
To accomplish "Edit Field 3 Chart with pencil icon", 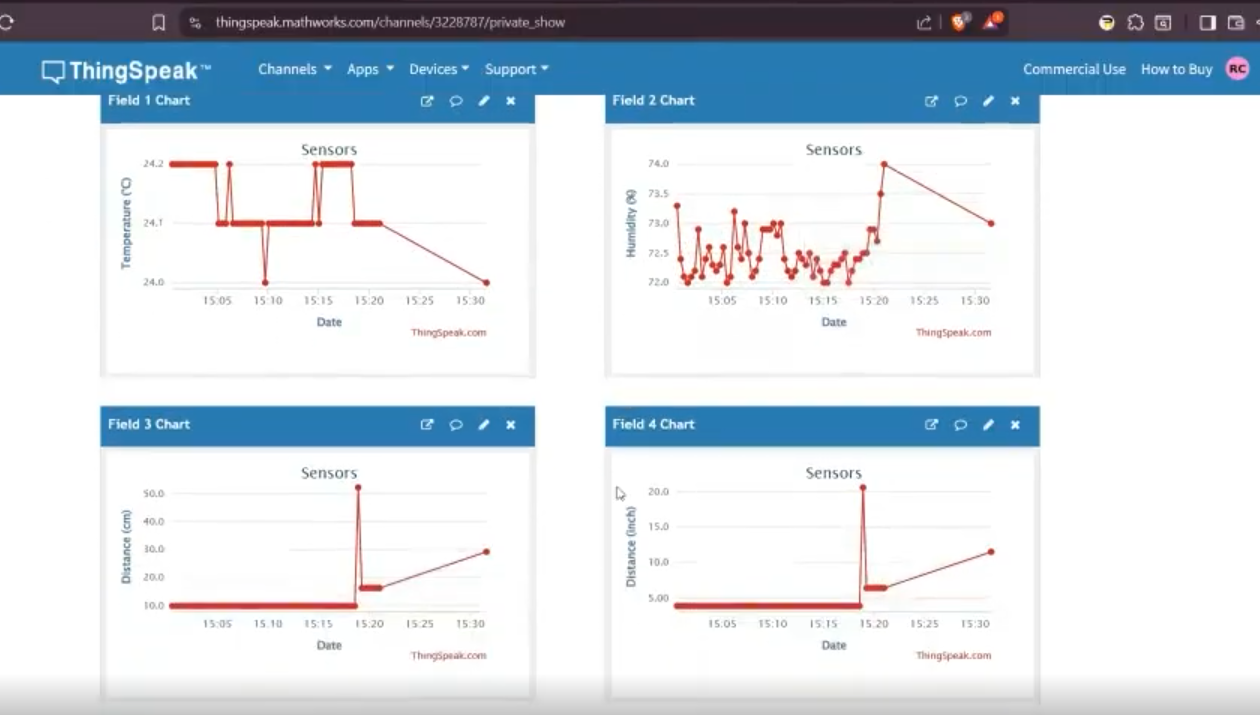I will (x=484, y=425).
